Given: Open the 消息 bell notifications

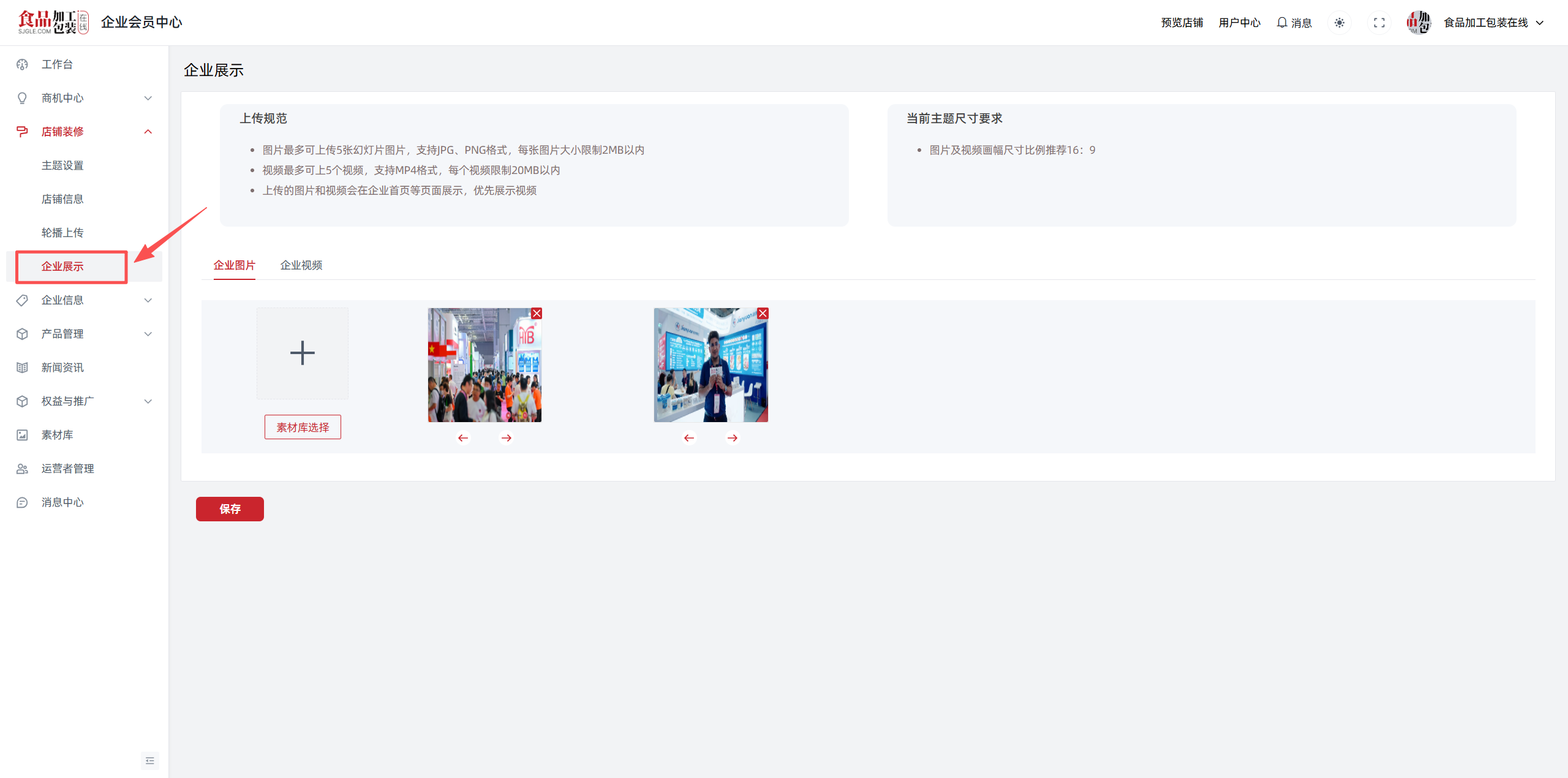Looking at the screenshot, I should pyautogui.click(x=1294, y=23).
